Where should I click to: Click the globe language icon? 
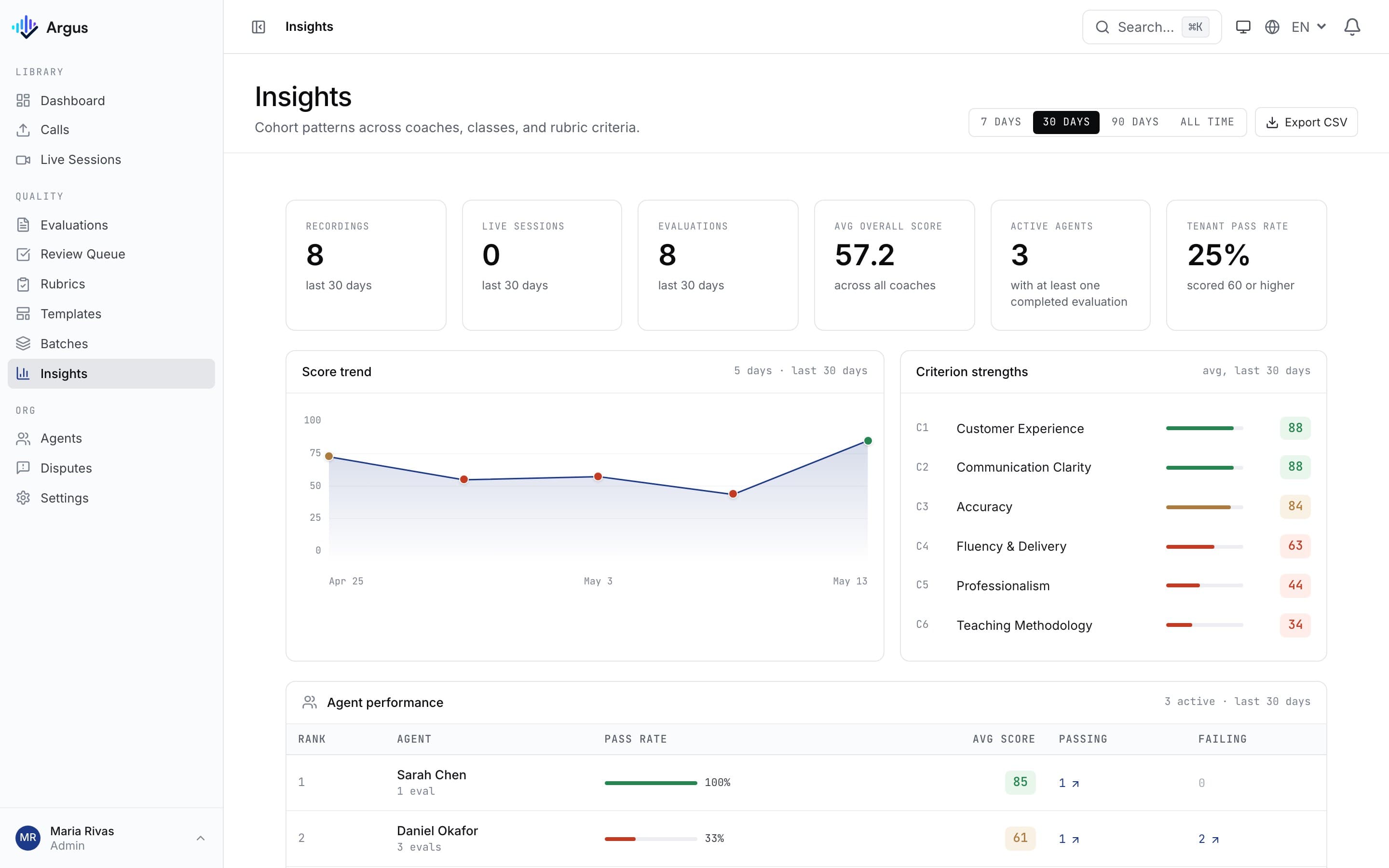pos(1272,27)
